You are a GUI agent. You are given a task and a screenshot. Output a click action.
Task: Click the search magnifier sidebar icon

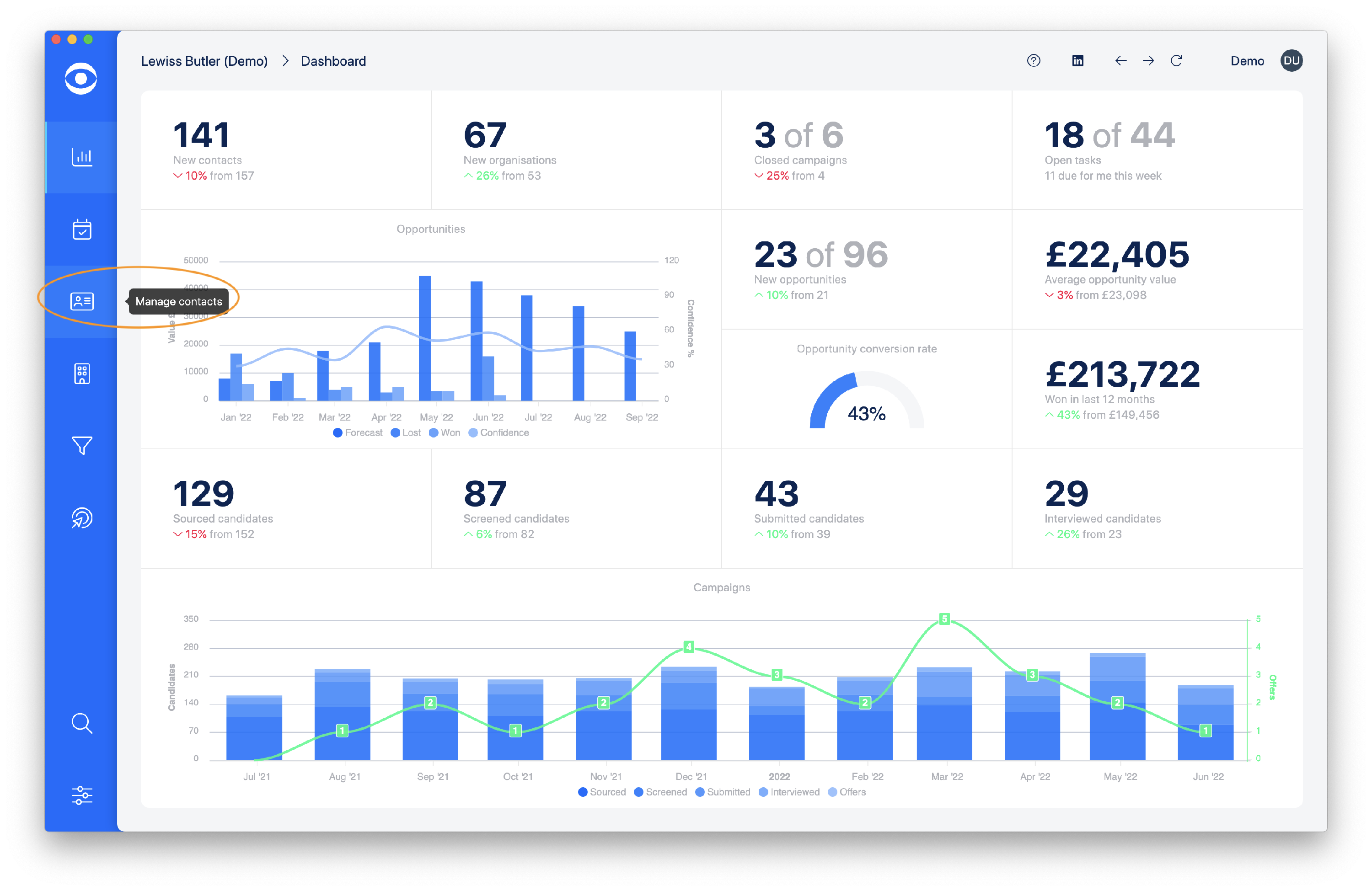click(81, 723)
